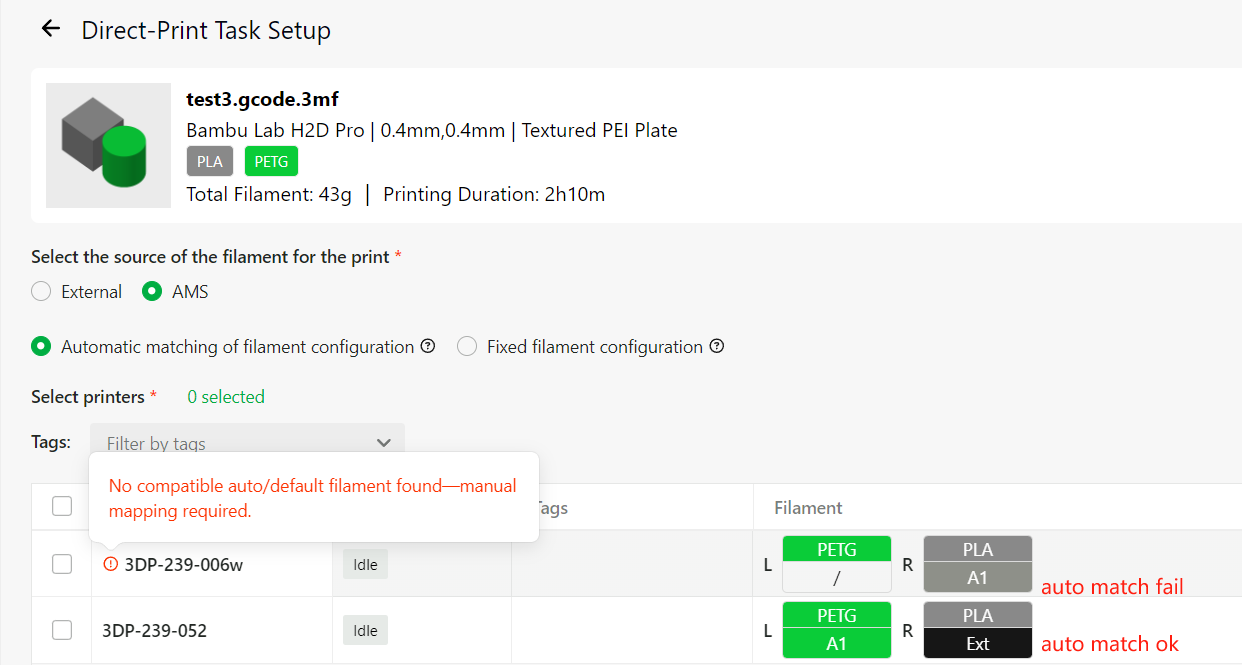This screenshot has height=665, width=1242.
Task: Choose Fixed filament configuration option
Action: pyautogui.click(x=467, y=346)
